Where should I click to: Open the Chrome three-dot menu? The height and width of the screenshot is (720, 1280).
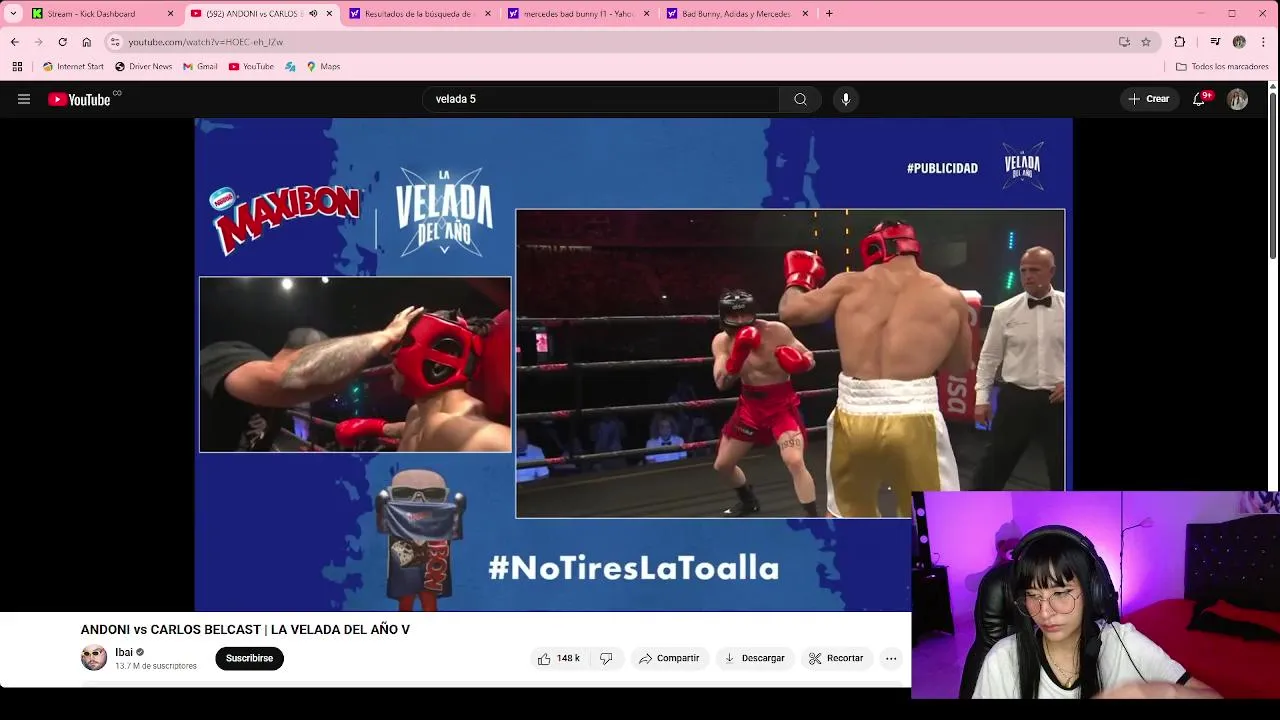click(x=1264, y=42)
